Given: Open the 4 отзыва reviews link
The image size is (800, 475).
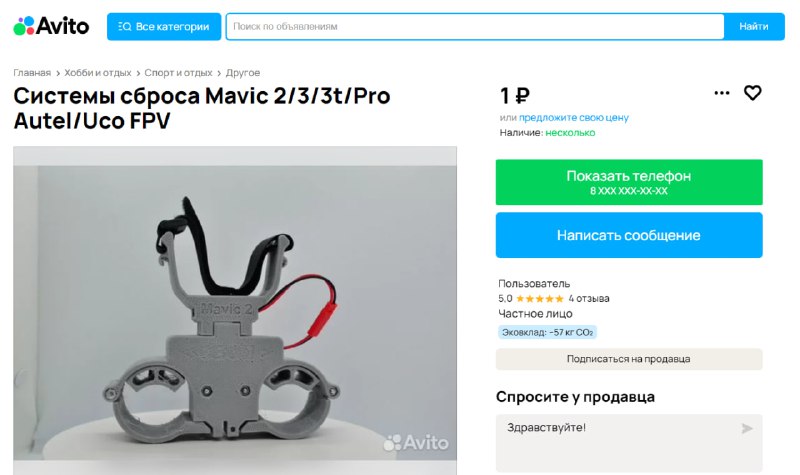Looking at the screenshot, I should coord(589,298).
